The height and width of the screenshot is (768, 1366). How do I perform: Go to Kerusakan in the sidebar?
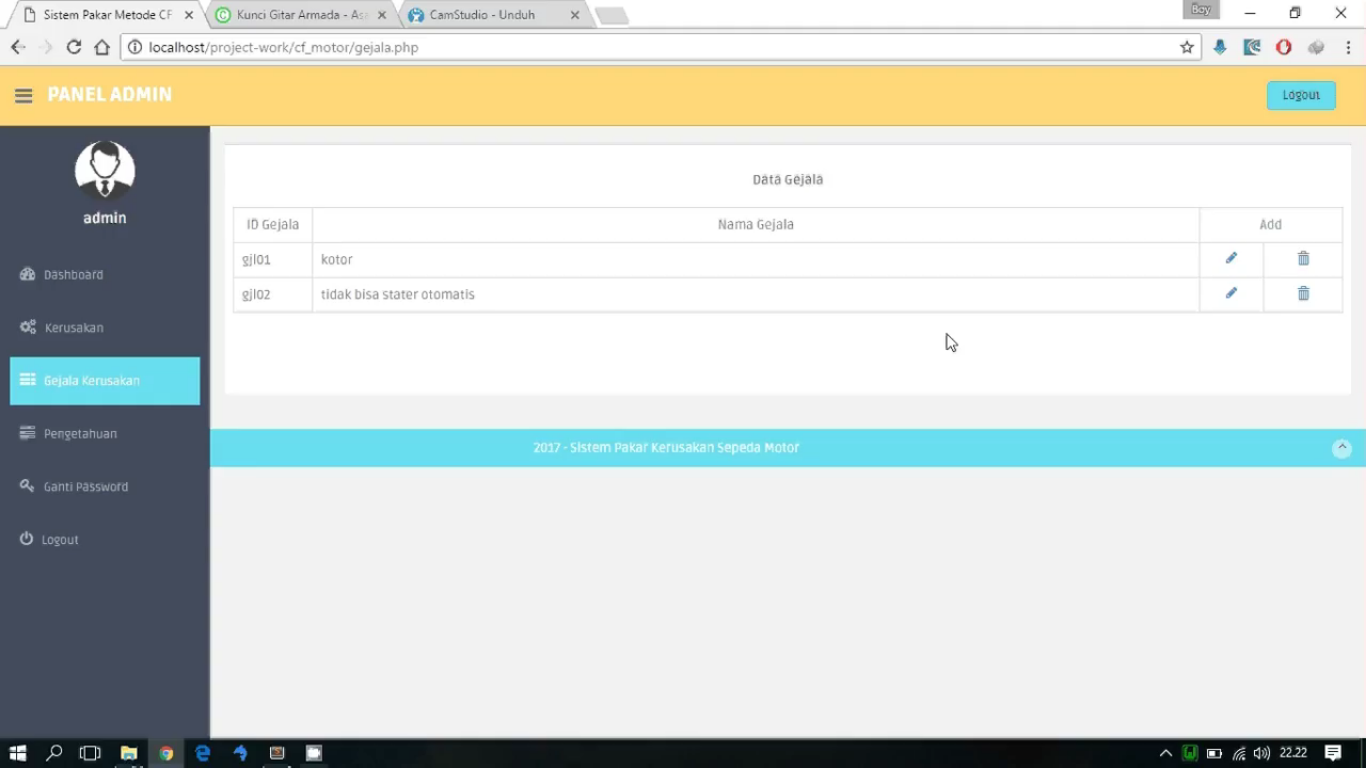pos(74,328)
